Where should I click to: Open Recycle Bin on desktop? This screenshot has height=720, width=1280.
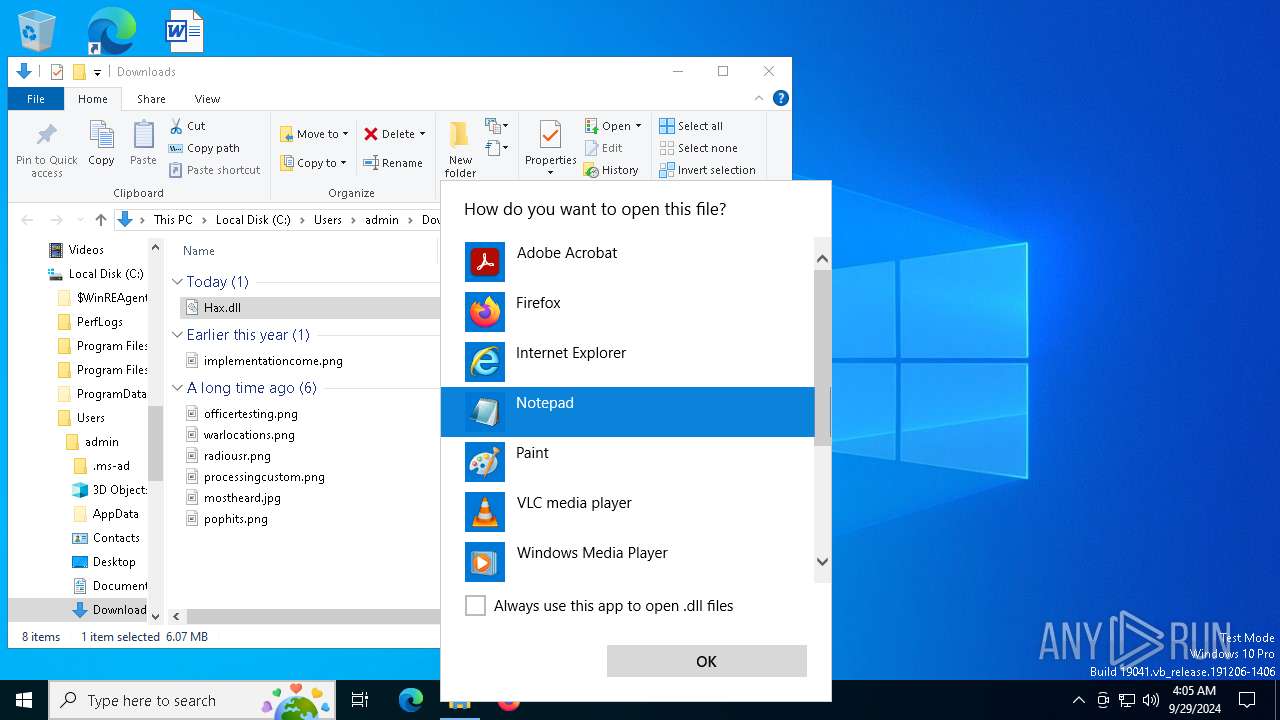[x=37, y=30]
